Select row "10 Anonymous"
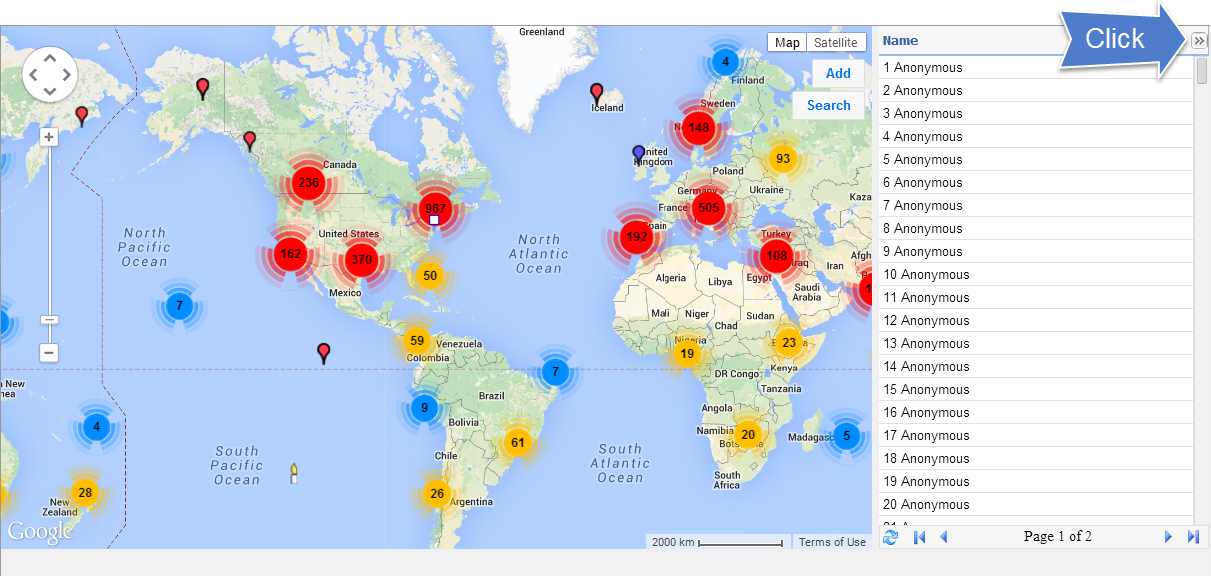This screenshot has width=1211, height=576. click(1036, 275)
